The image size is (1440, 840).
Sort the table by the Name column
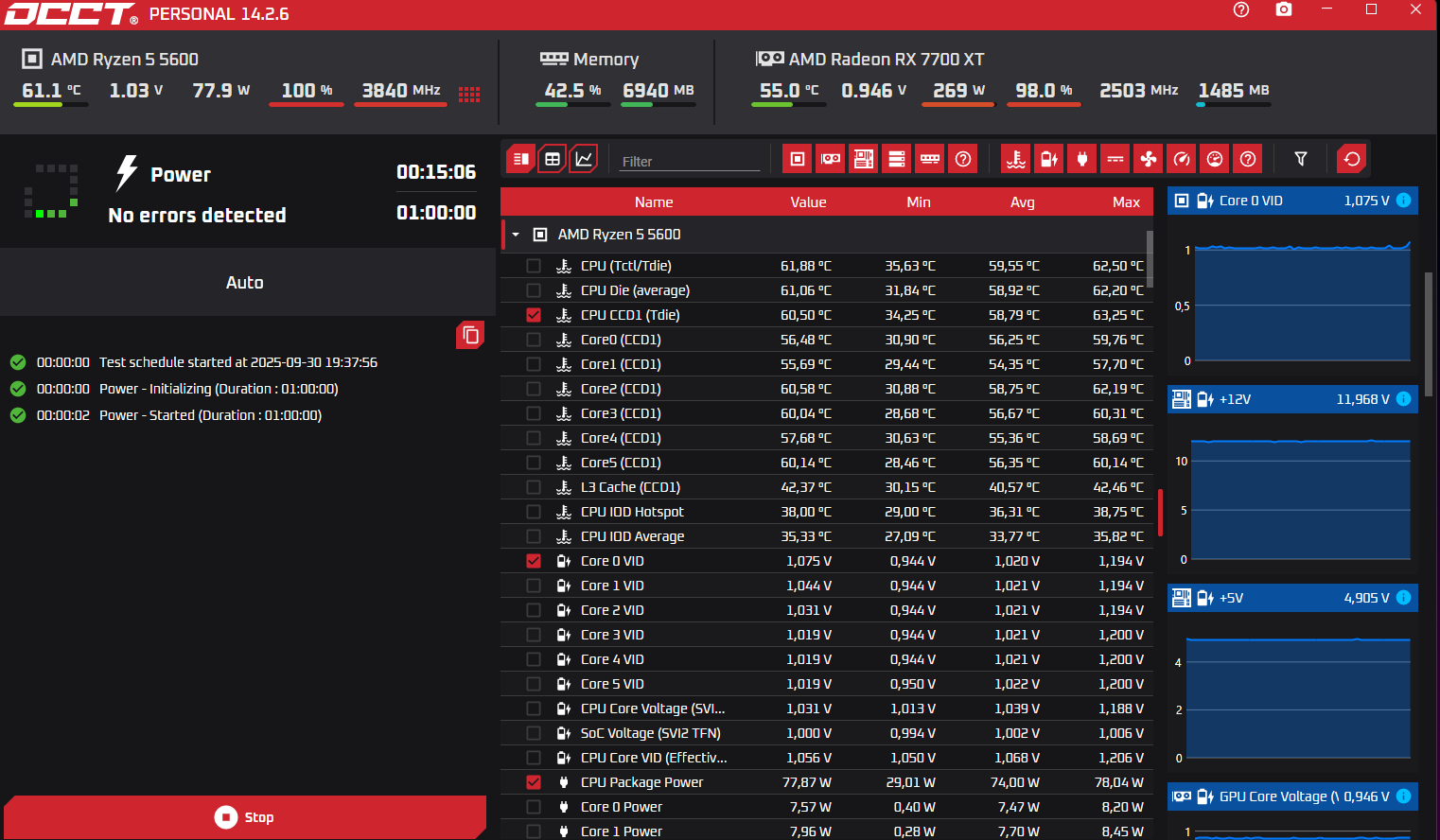tap(654, 202)
